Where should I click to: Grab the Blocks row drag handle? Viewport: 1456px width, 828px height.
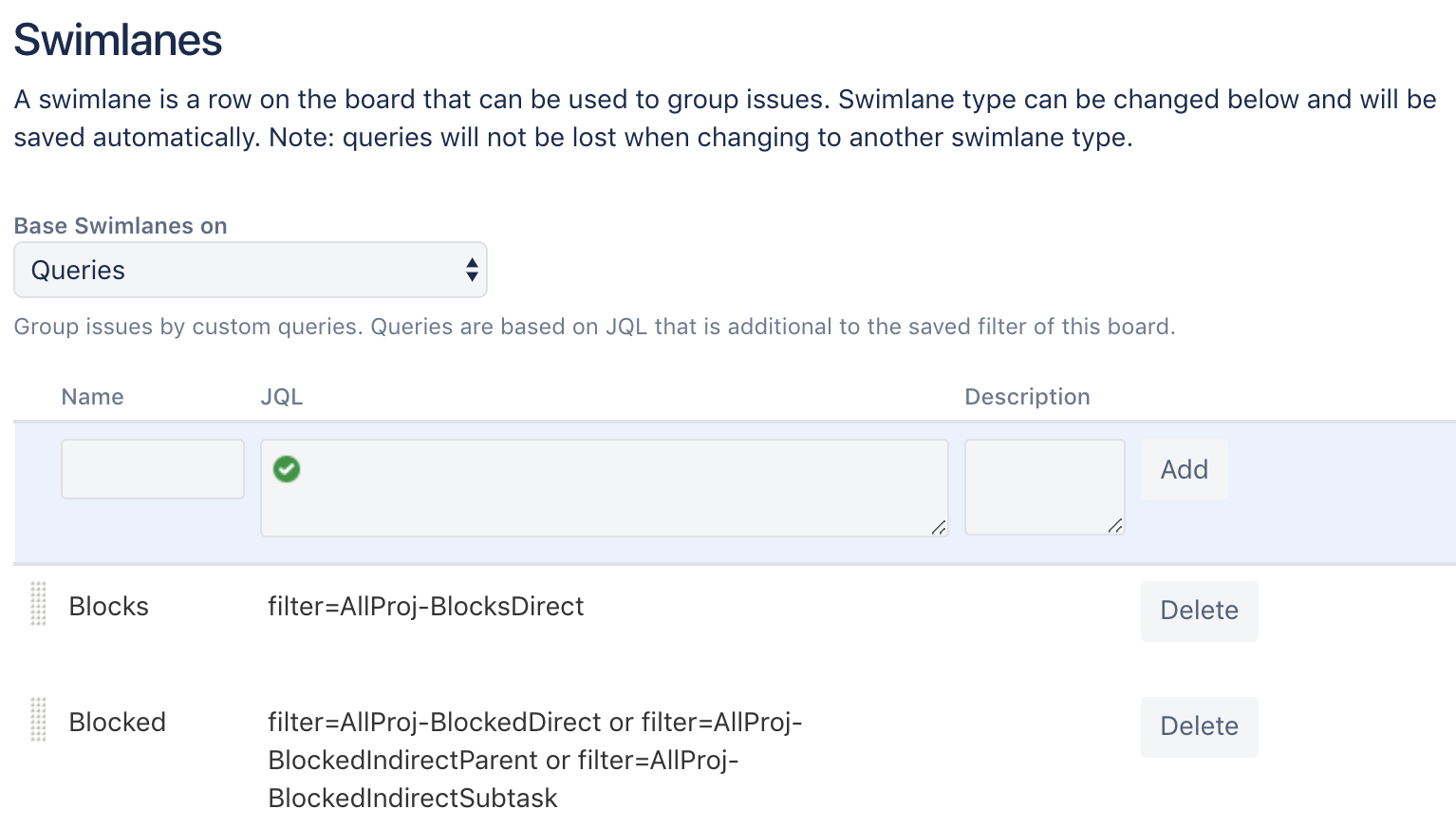38,604
